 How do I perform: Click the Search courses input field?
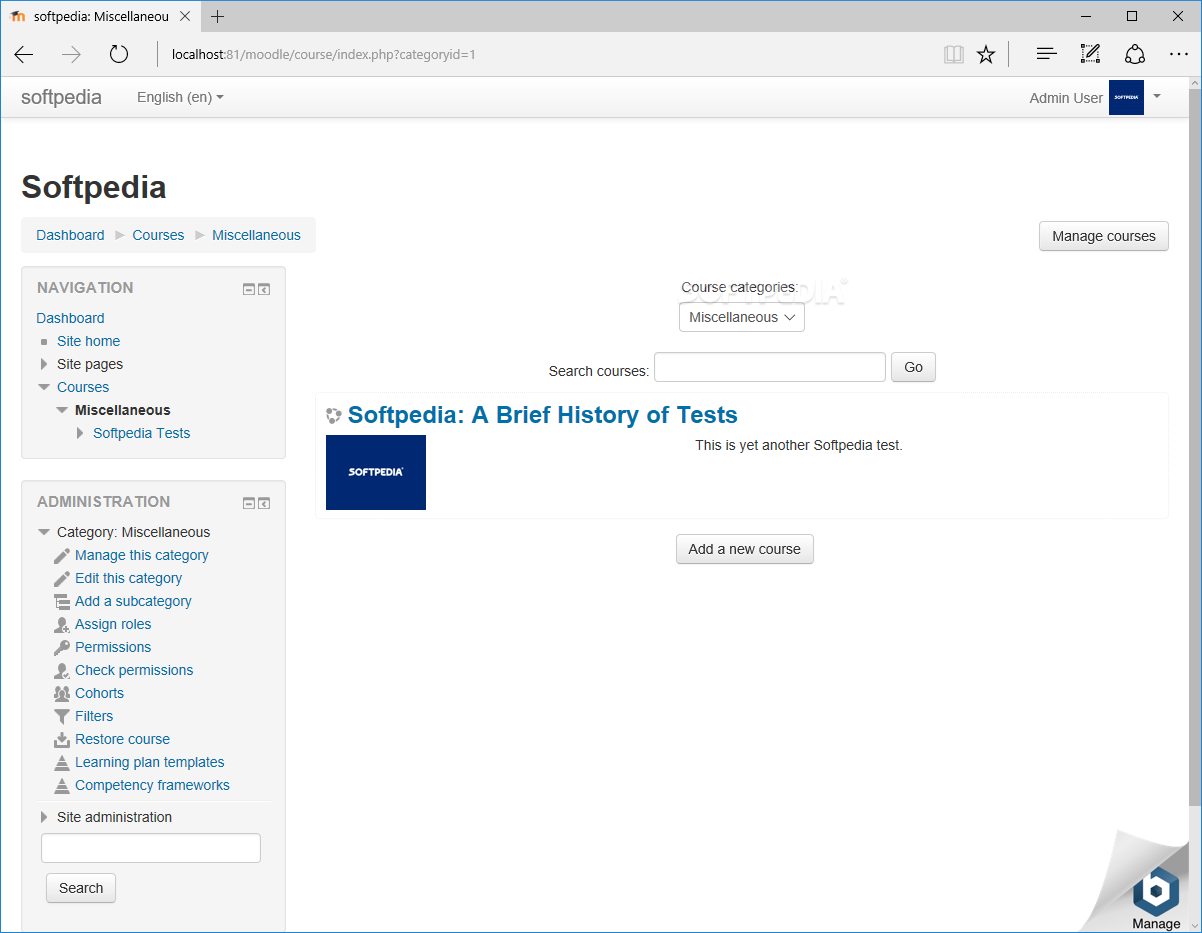pos(770,367)
